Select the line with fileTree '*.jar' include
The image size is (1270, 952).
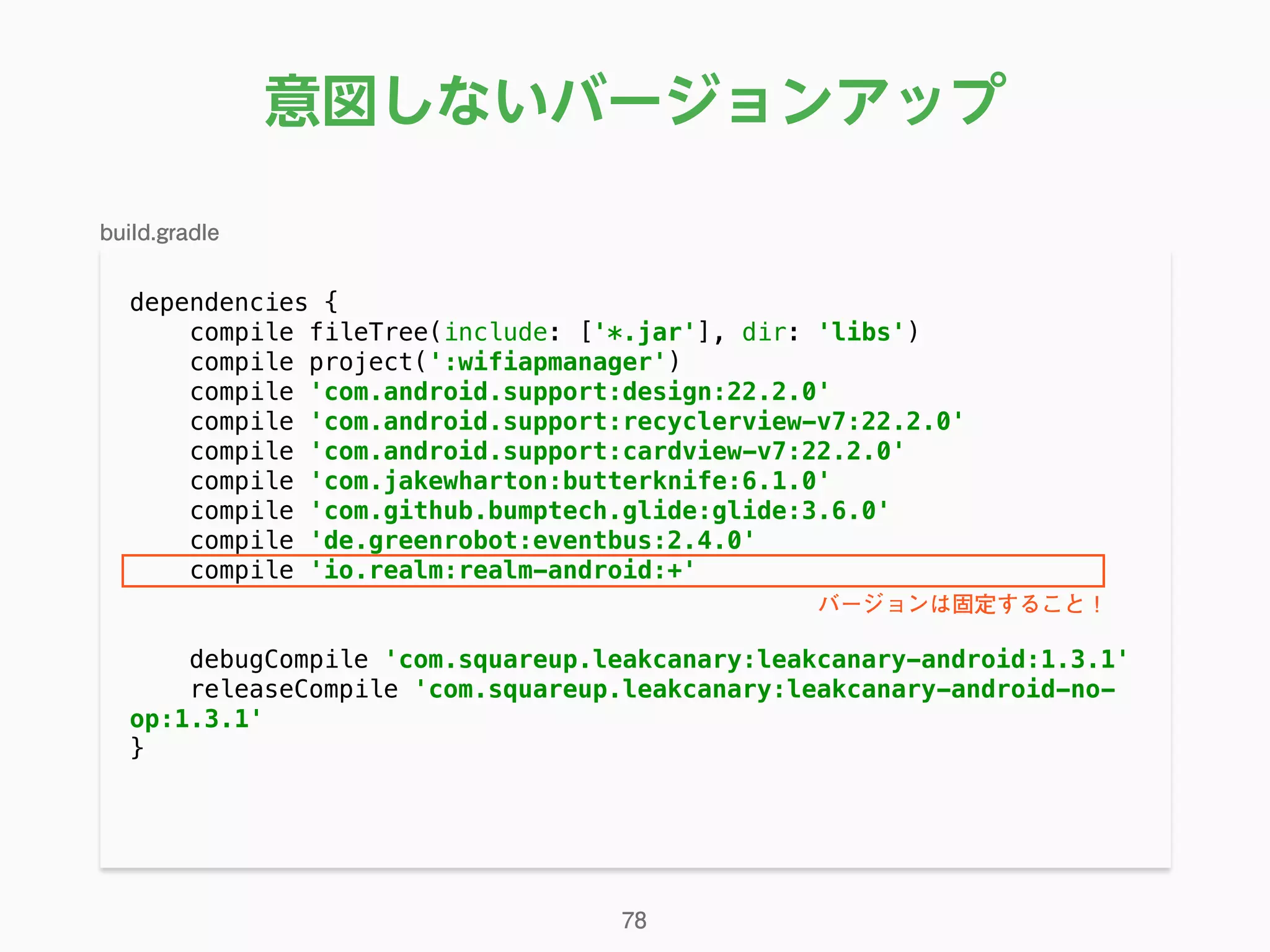[554, 332]
